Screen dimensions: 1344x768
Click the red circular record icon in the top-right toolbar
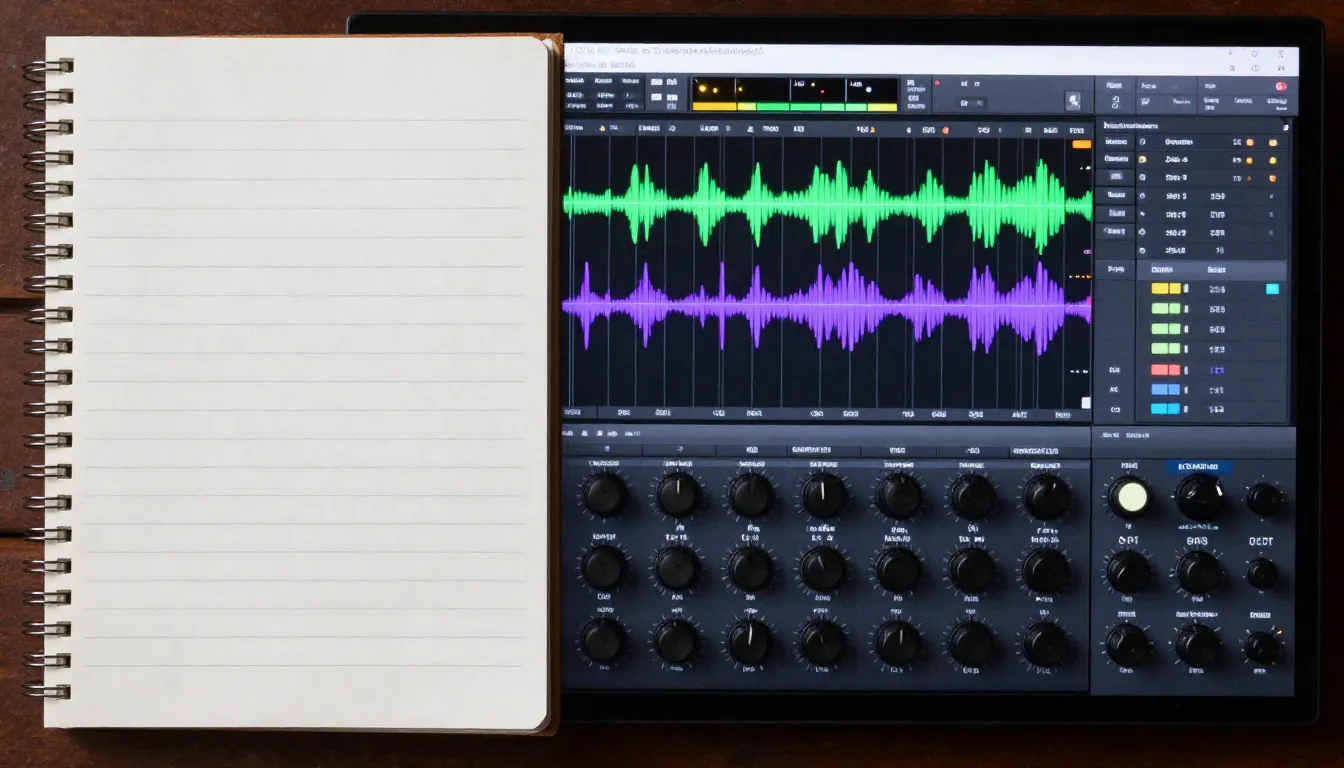pos(1281,87)
